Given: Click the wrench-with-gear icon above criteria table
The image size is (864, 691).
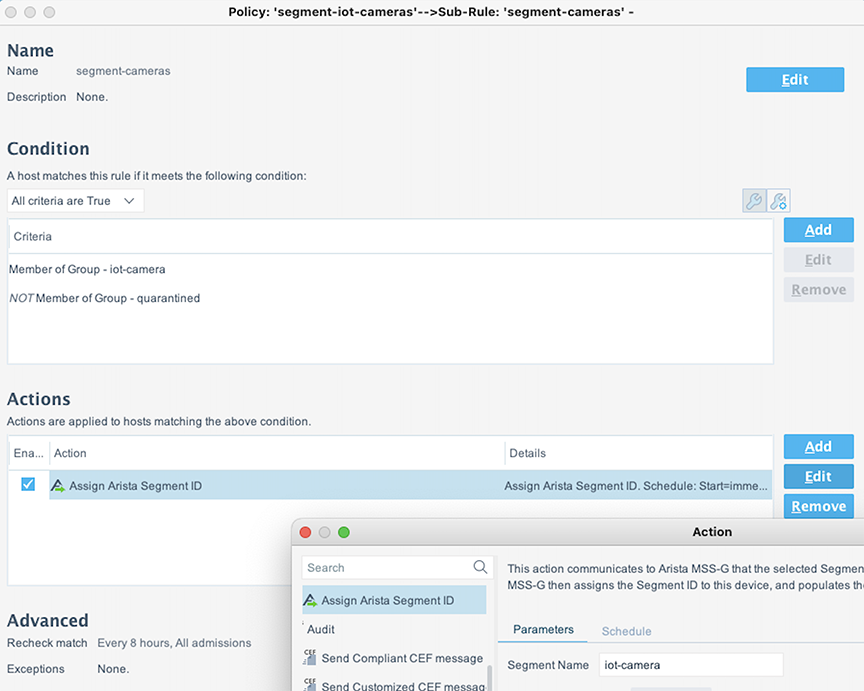Looking at the screenshot, I should [778, 201].
